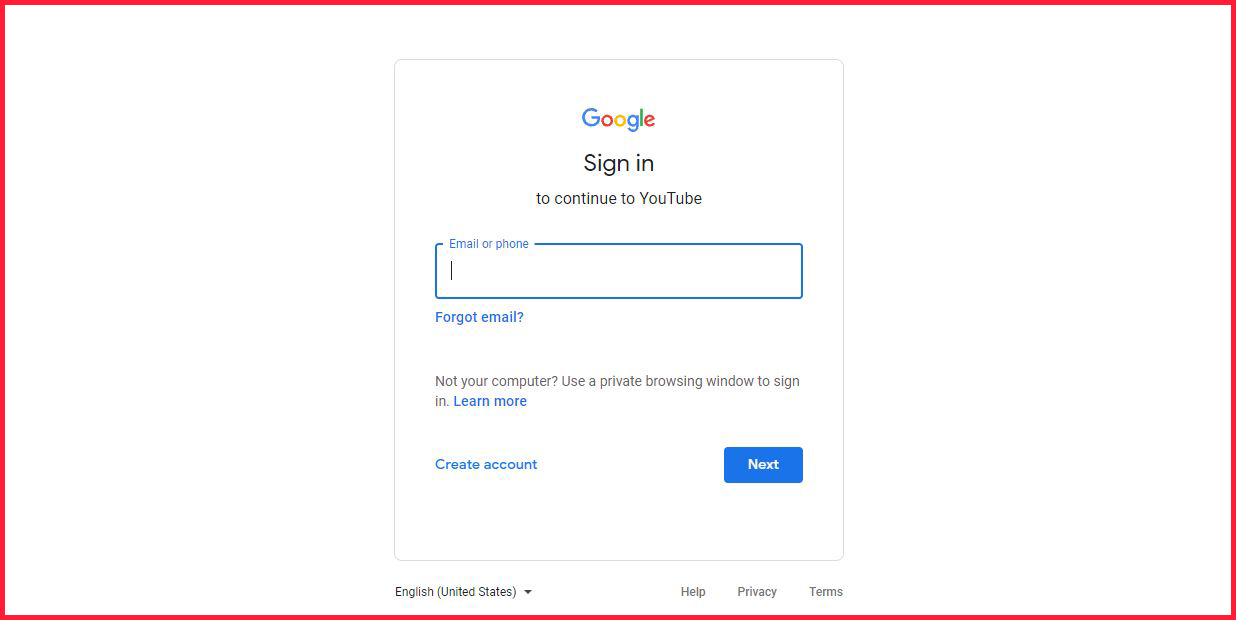Click the 'Sign in' heading text

point(619,163)
